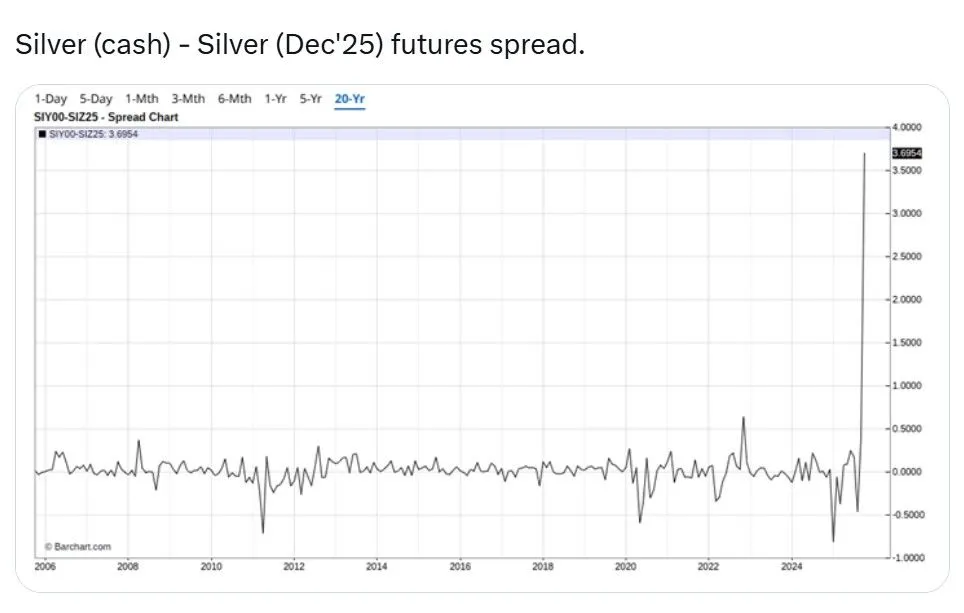Select the 1-Day time range
This screenshot has width=964, height=613.
click(51, 99)
